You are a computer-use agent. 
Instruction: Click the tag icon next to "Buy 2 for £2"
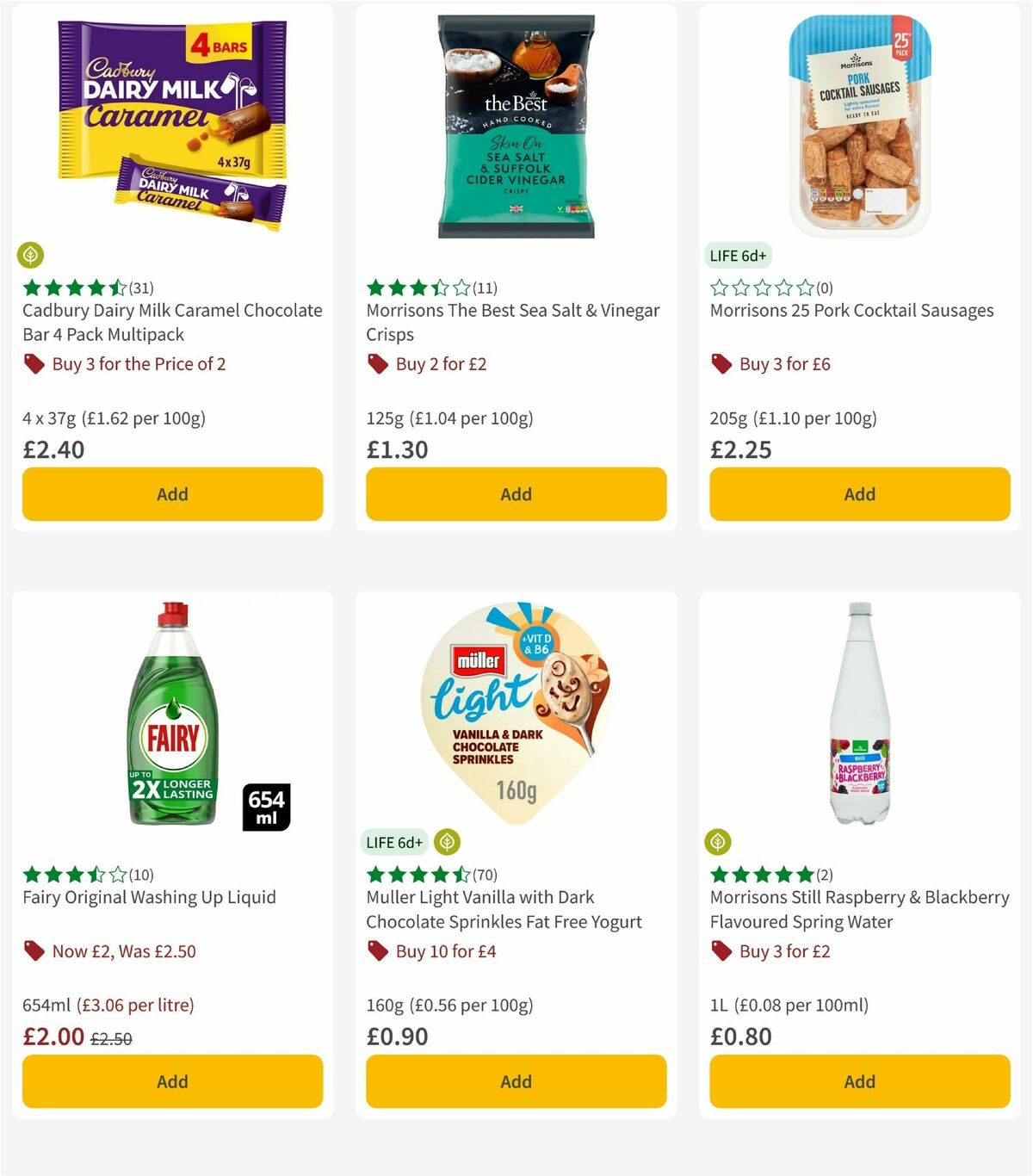click(377, 364)
